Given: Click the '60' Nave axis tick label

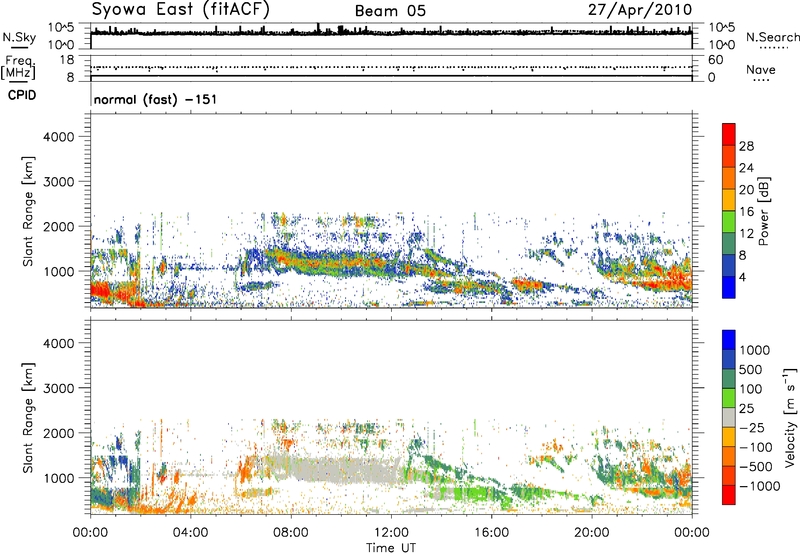Looking at the screenshot, I should click(x=715, y=60).
